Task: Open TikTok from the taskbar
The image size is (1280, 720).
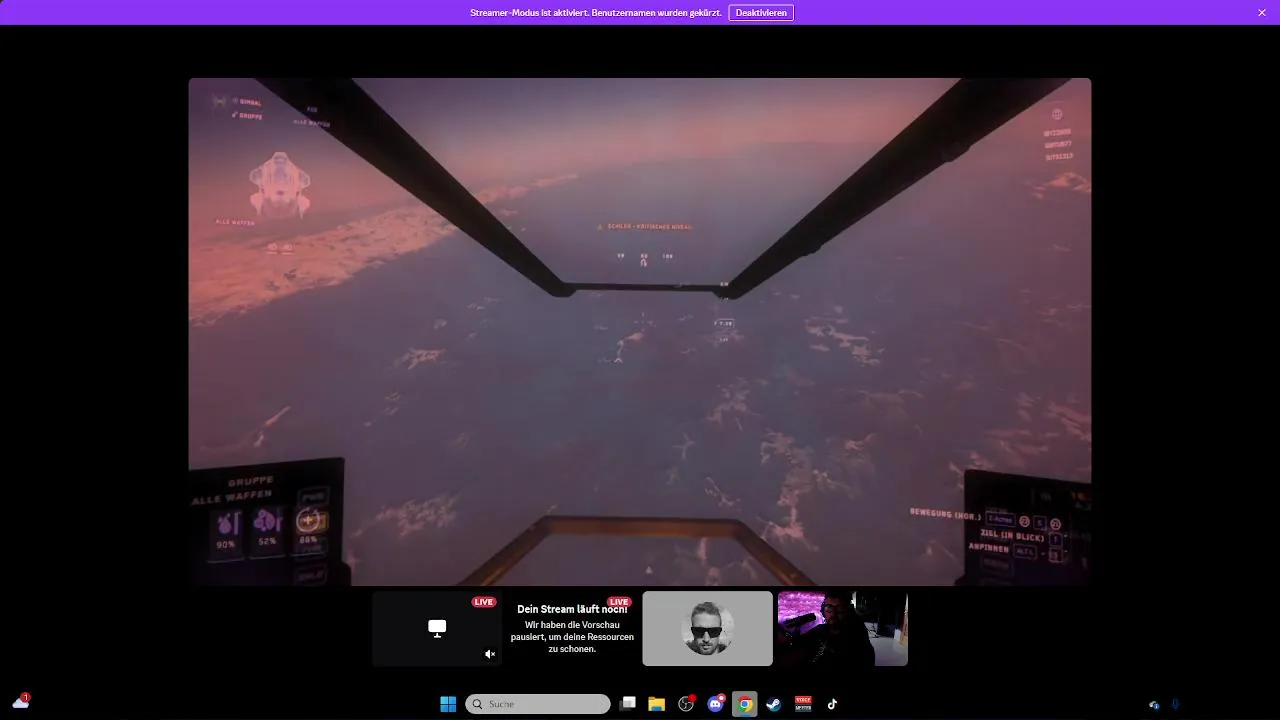Action: coord(832,704)
